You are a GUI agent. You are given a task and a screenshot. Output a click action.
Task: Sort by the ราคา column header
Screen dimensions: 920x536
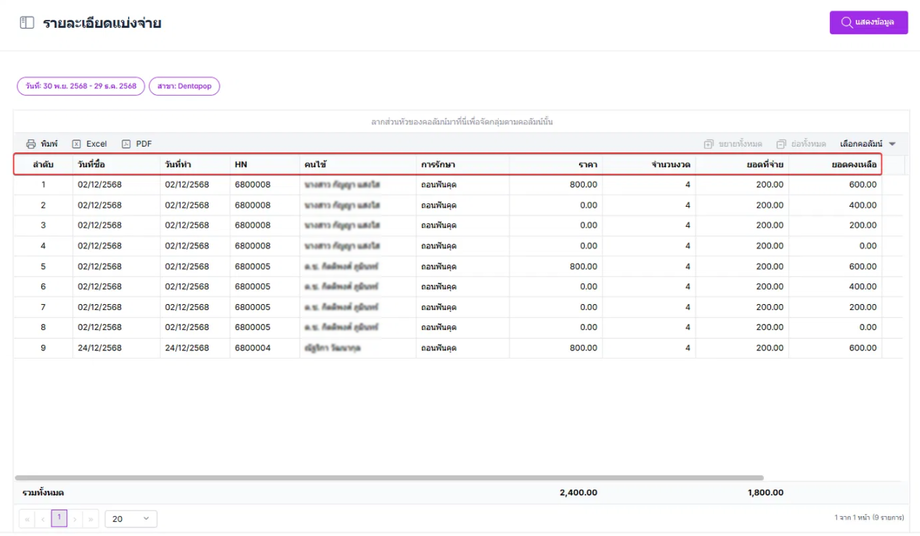click(x=587, y=164)
